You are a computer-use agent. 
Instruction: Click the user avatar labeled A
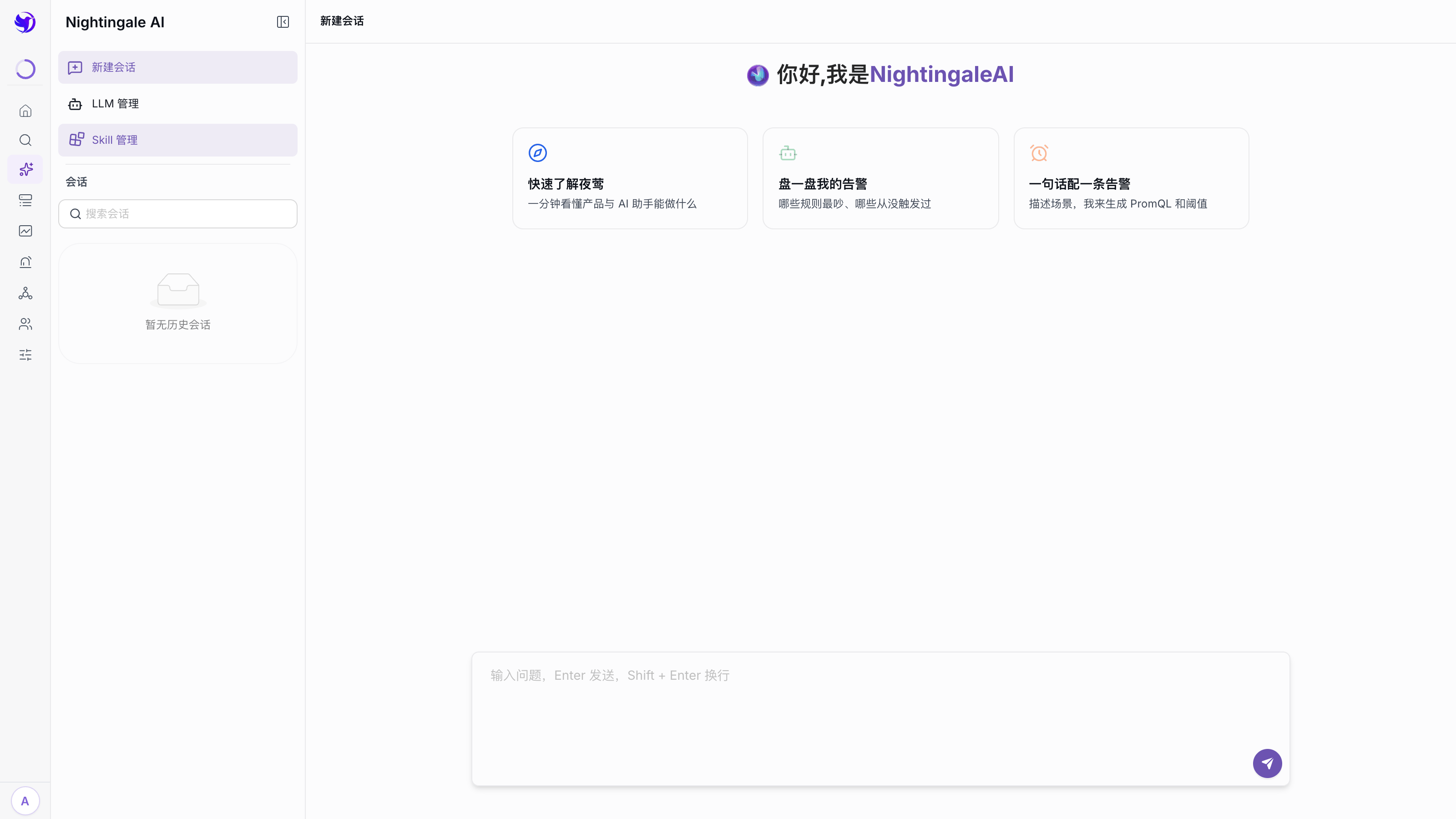(25, 801)
